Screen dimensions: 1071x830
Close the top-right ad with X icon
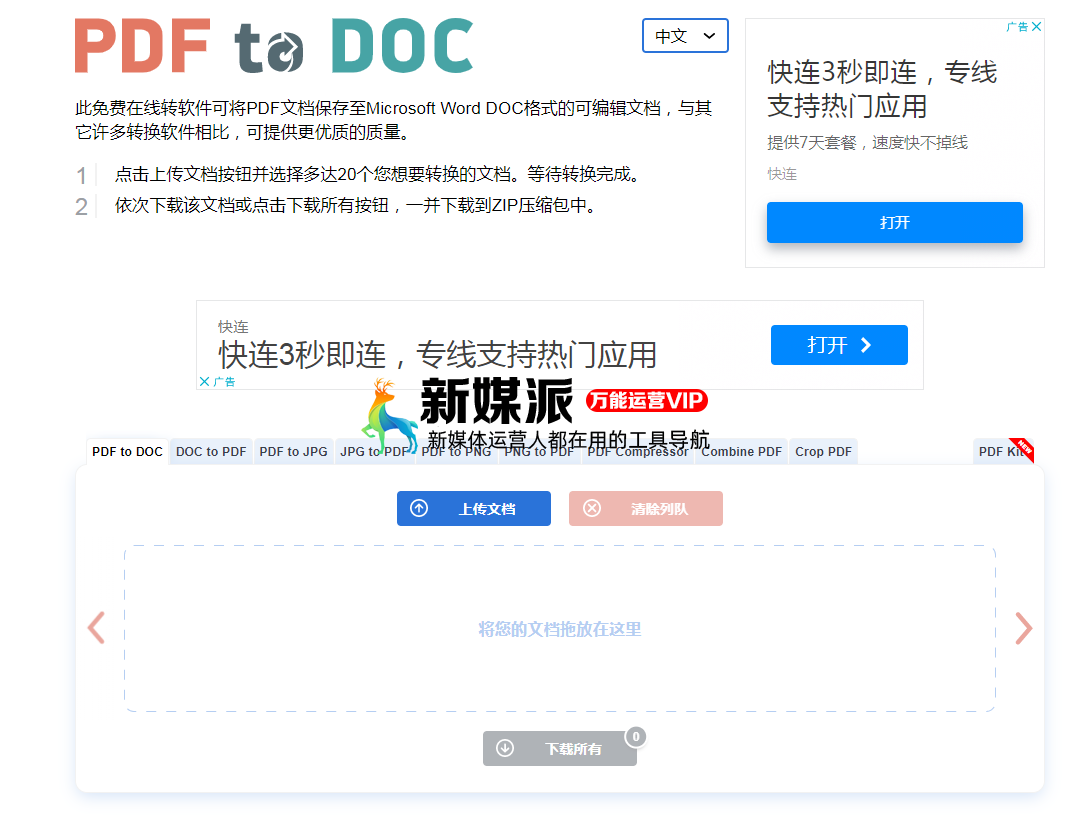tap(1037, 27)
